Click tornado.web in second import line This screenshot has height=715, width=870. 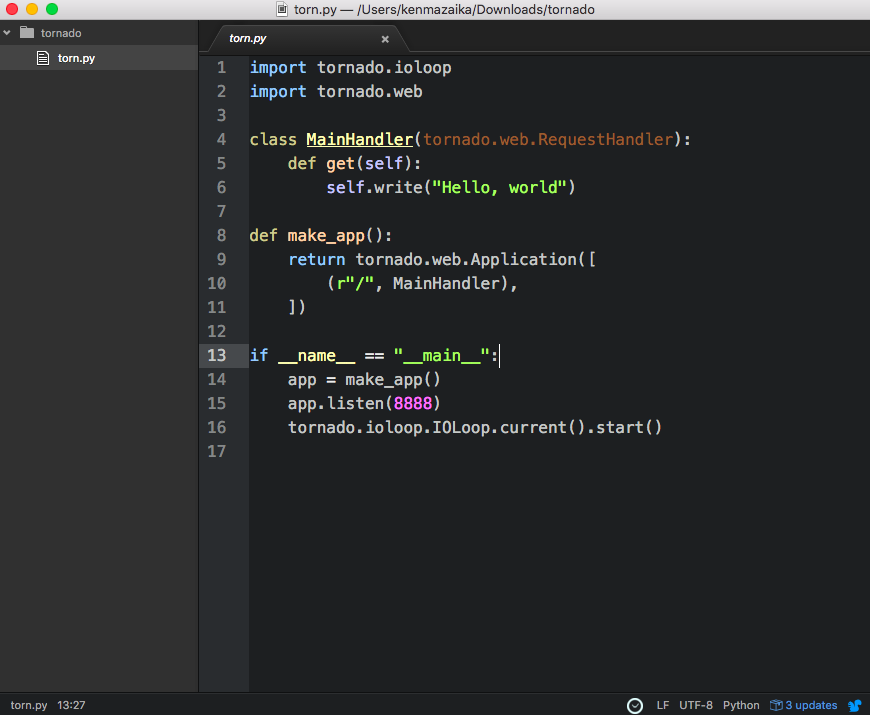pyautogui.click(x=370, y=92)
